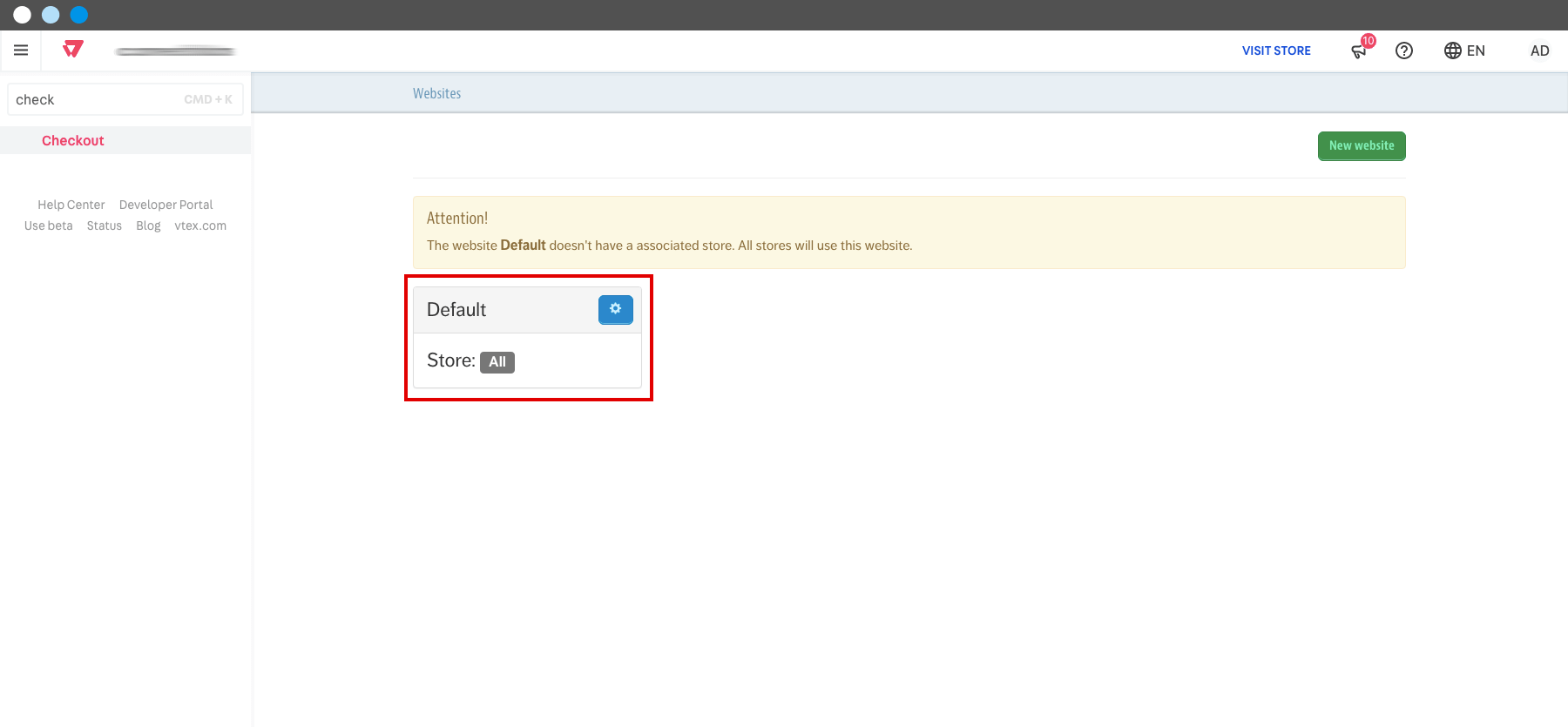Click the blue window control dot

pyautogui.click(x=79, y=15)
